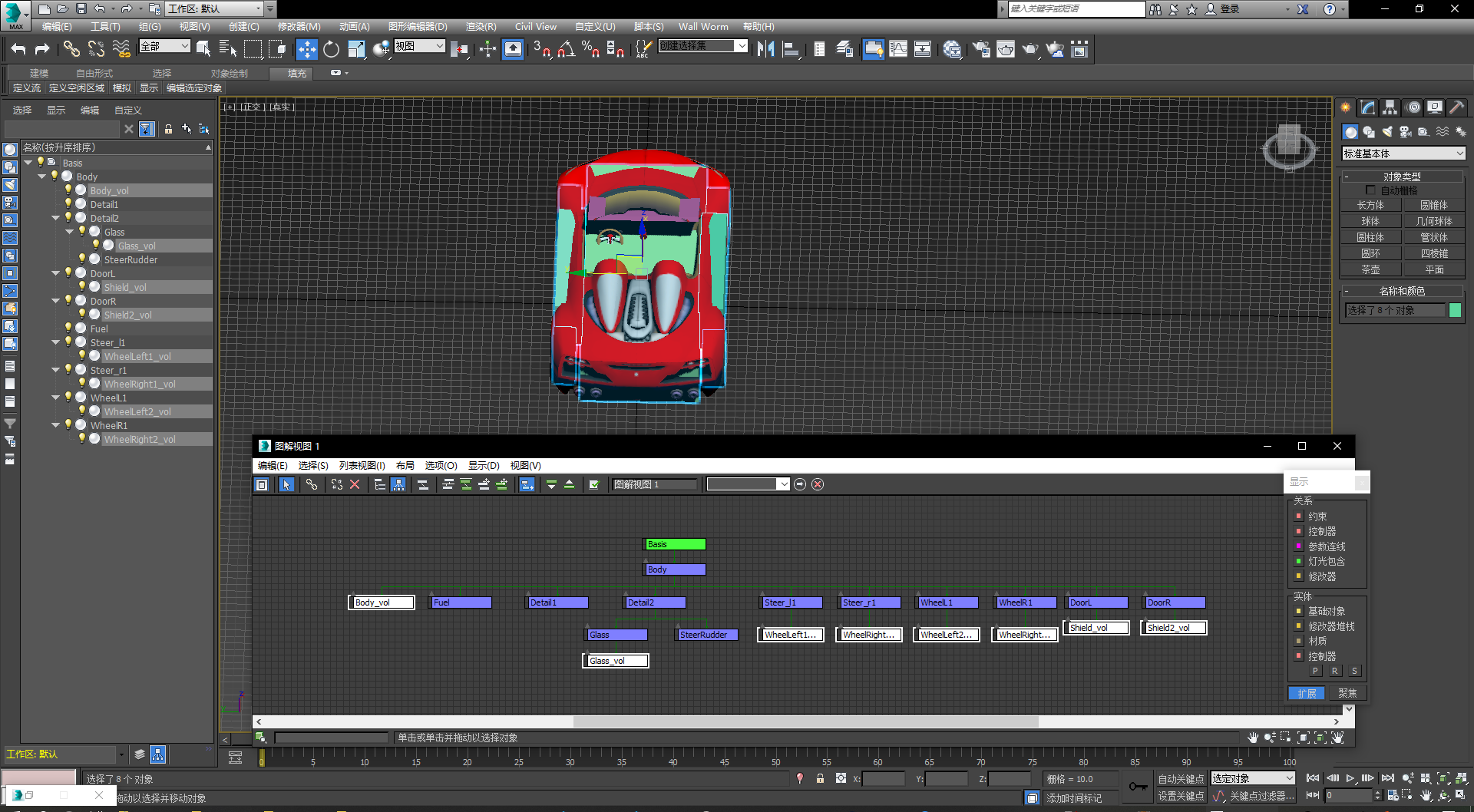Click the red X delete icon in schematic toolbar
Image resolution: width=1474 pixels, height=812 pixels.
(x=355, y=484)
